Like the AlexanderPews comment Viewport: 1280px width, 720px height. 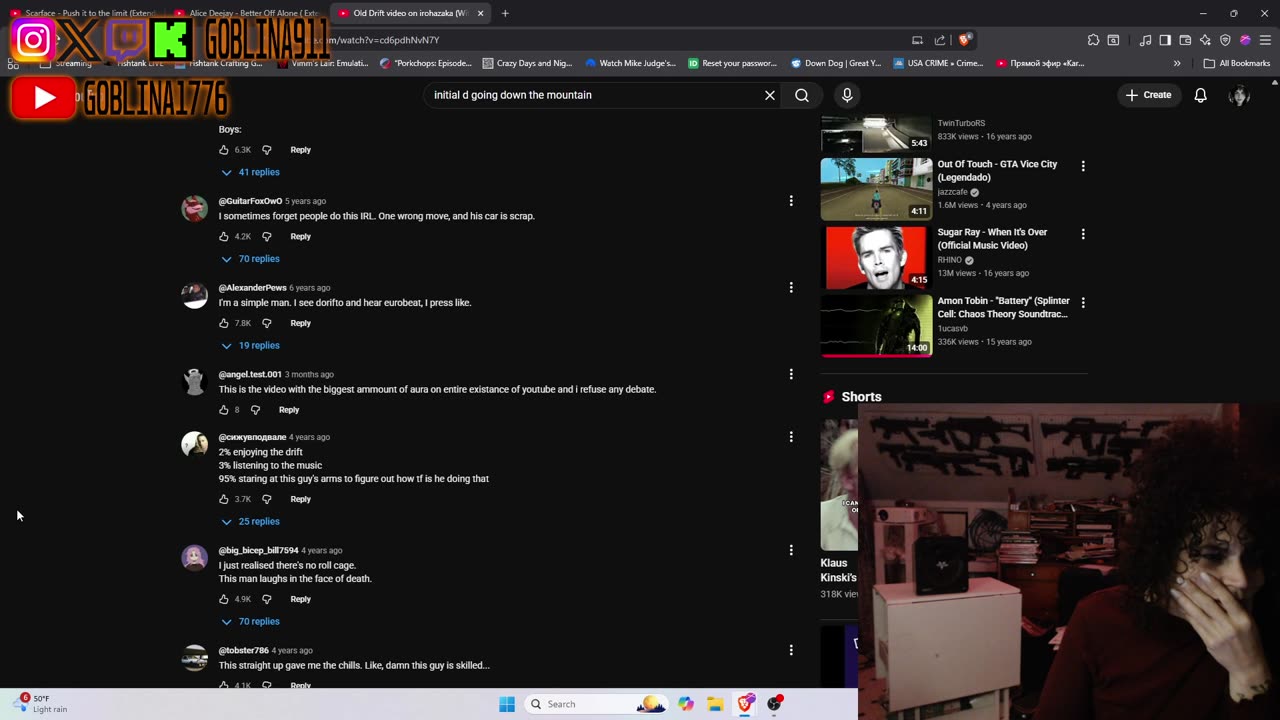(224, 323)
